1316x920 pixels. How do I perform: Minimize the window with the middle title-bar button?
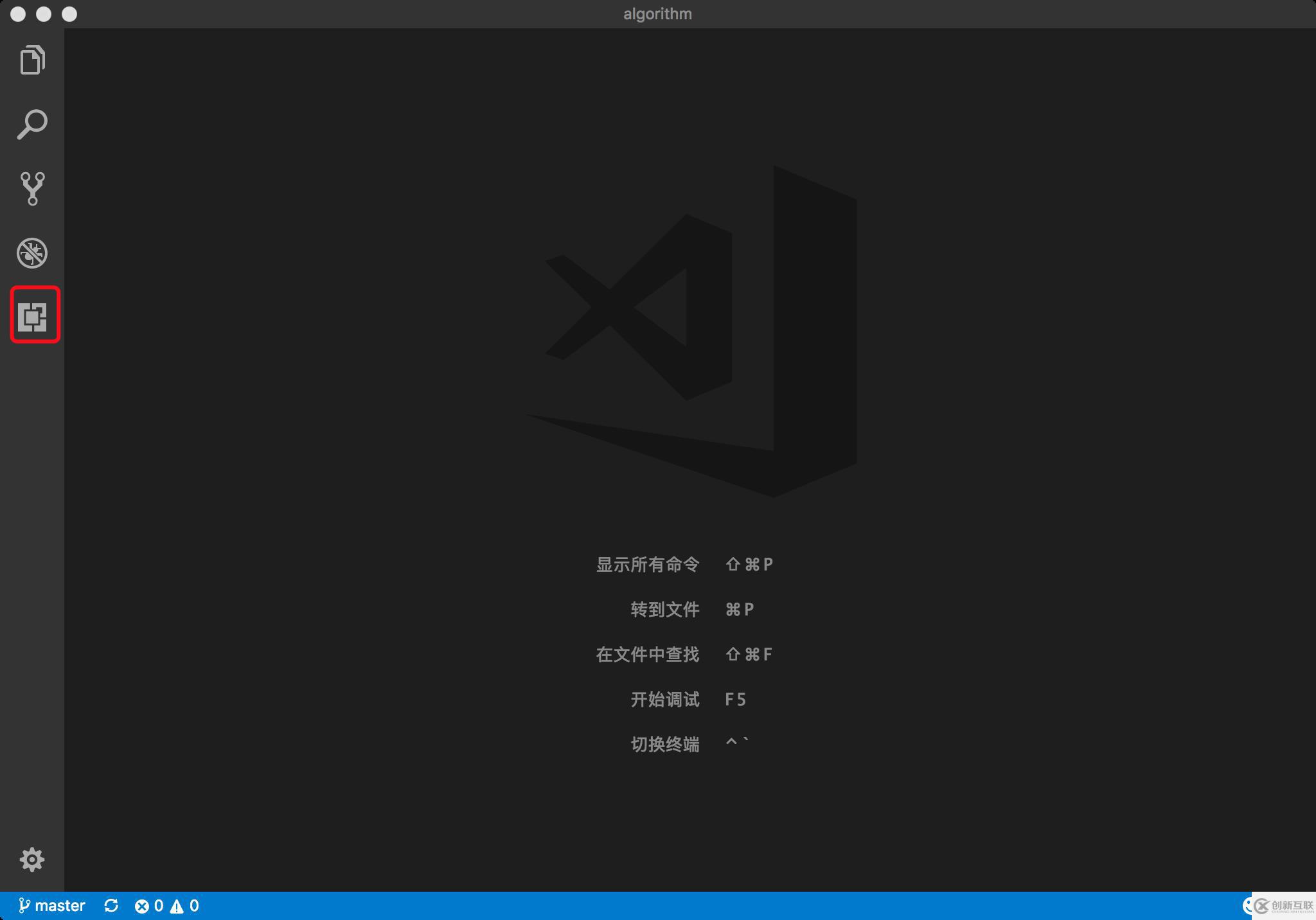click(44, 14)
